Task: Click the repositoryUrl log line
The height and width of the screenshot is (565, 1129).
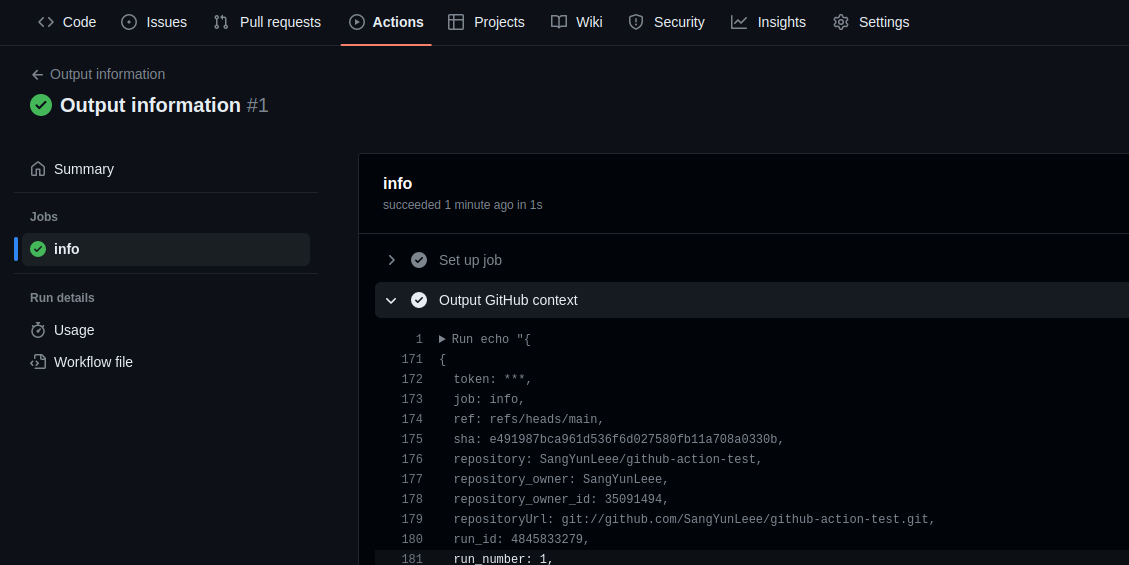Action: coord(694,519)
